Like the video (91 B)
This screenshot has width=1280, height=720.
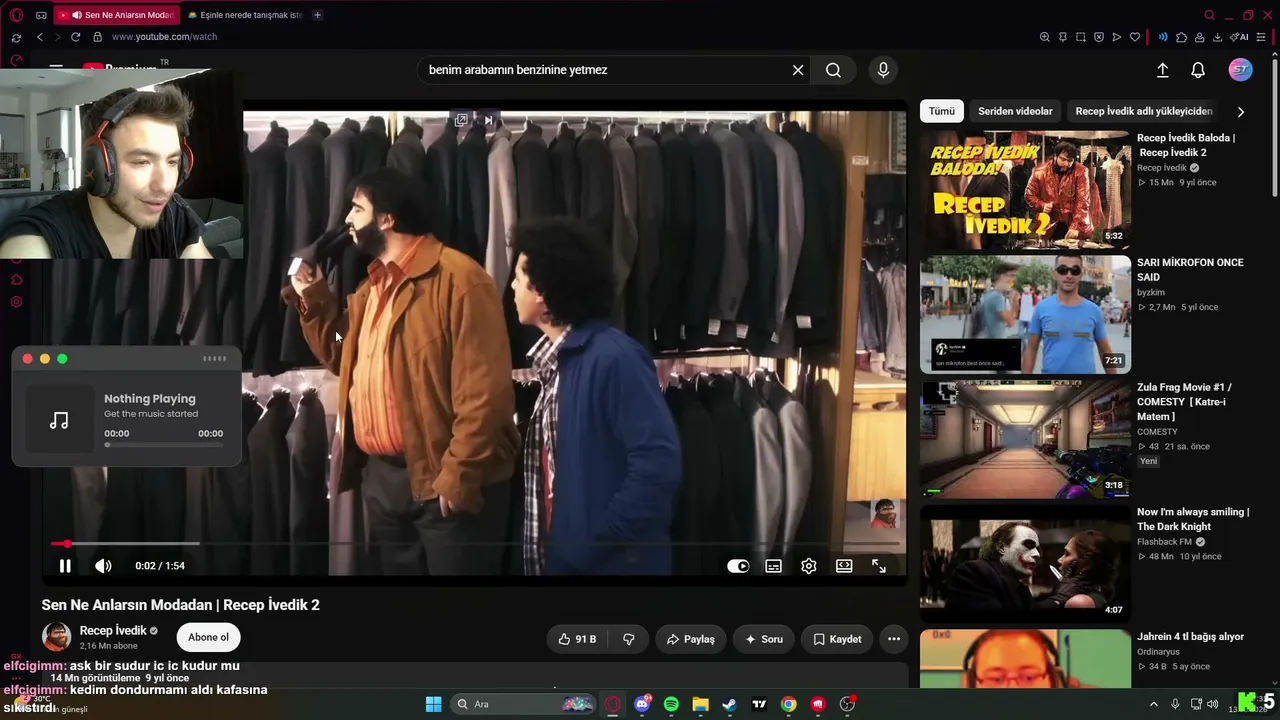(577, 639)
